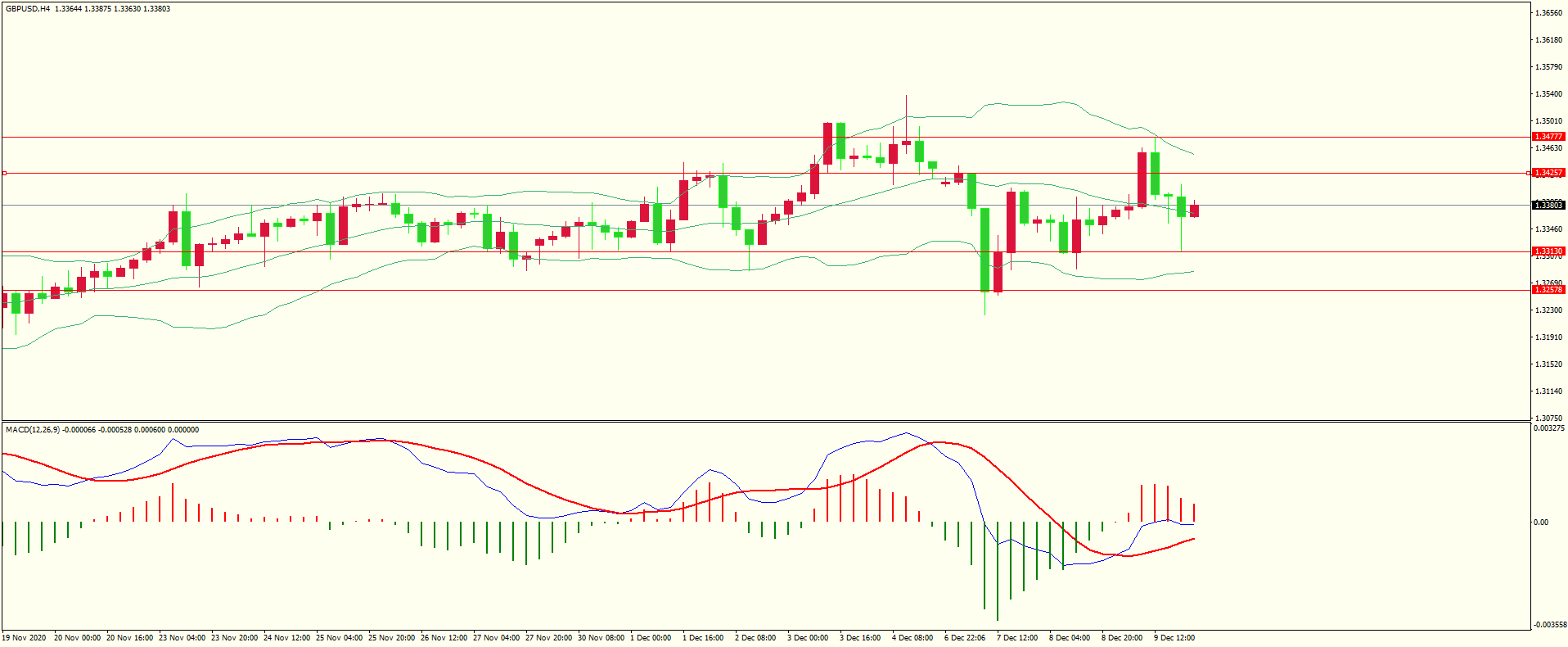Image resolution: width=1568 pixels, height=647 pixels.
Task: Click the right square handle of selected horizontal line
Action: (1529, 173)
